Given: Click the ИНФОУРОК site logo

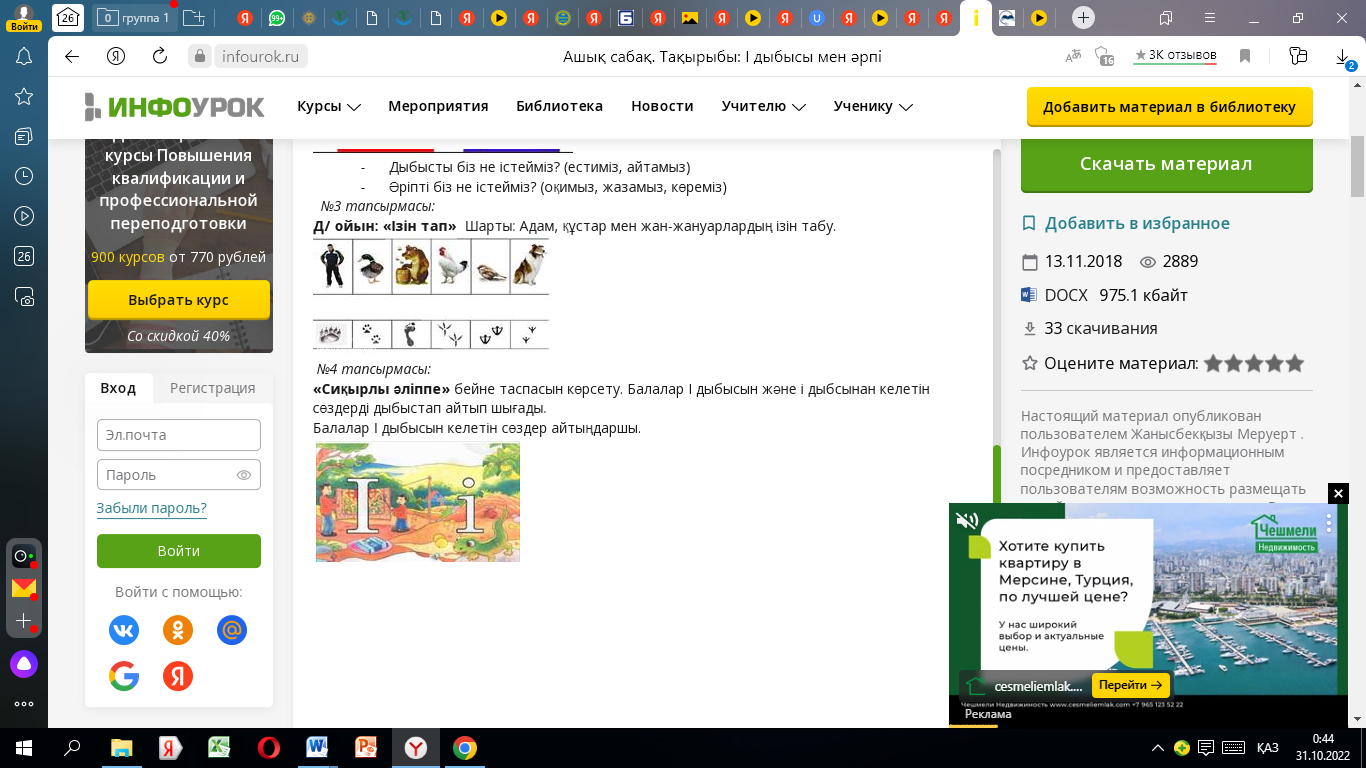Looking at the screenshot, I should coord(175,106).
